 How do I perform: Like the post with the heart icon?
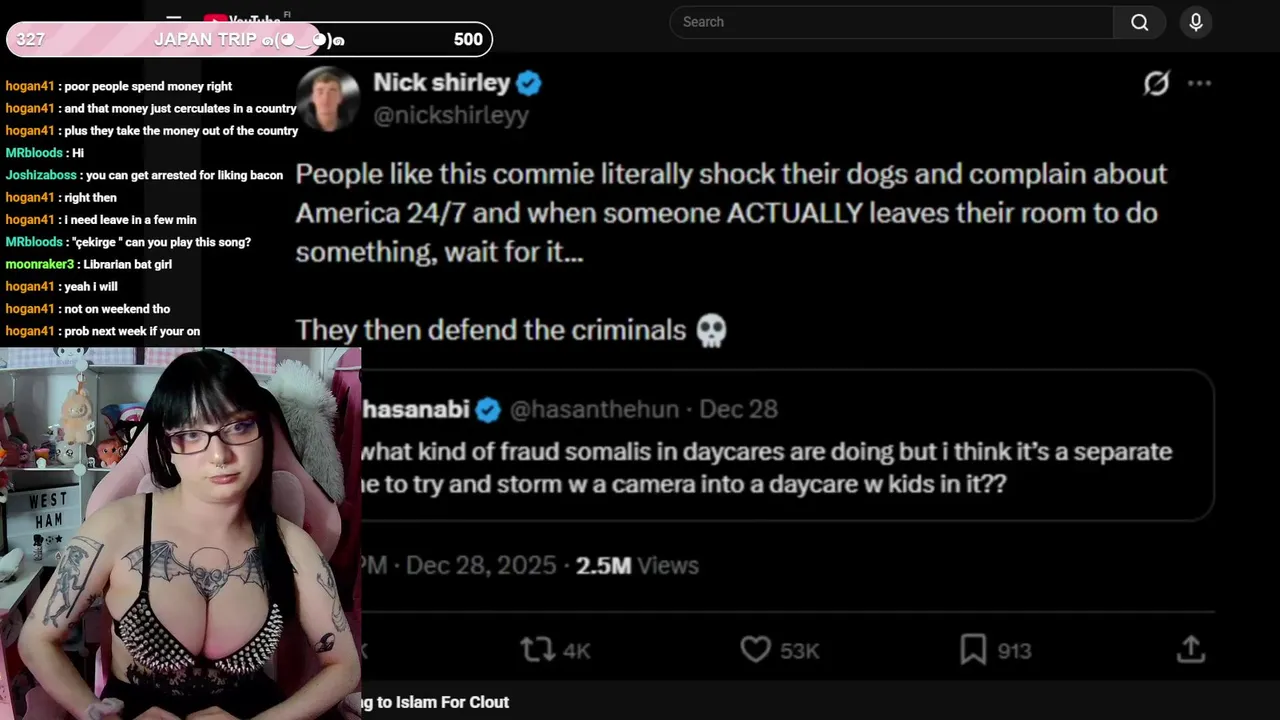(755, 650)
